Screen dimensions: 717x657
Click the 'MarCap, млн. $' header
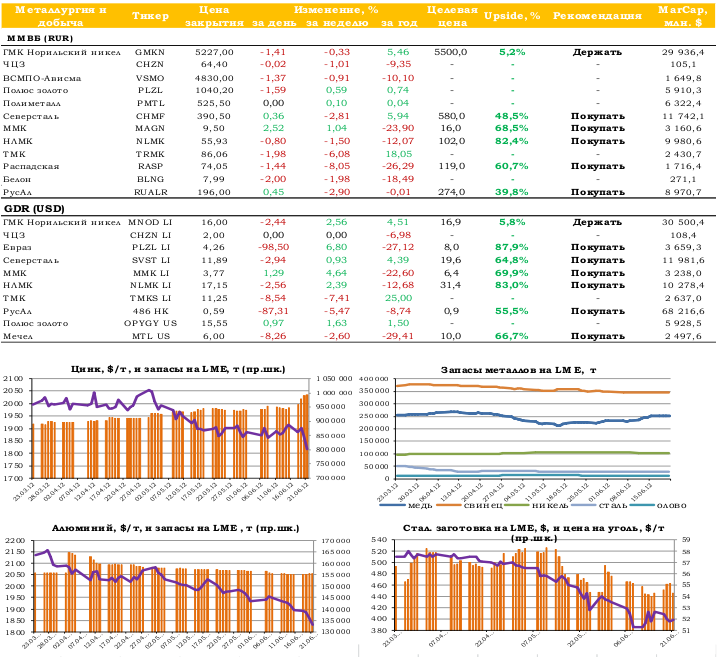pyautogui.click(x=683, y=16)
